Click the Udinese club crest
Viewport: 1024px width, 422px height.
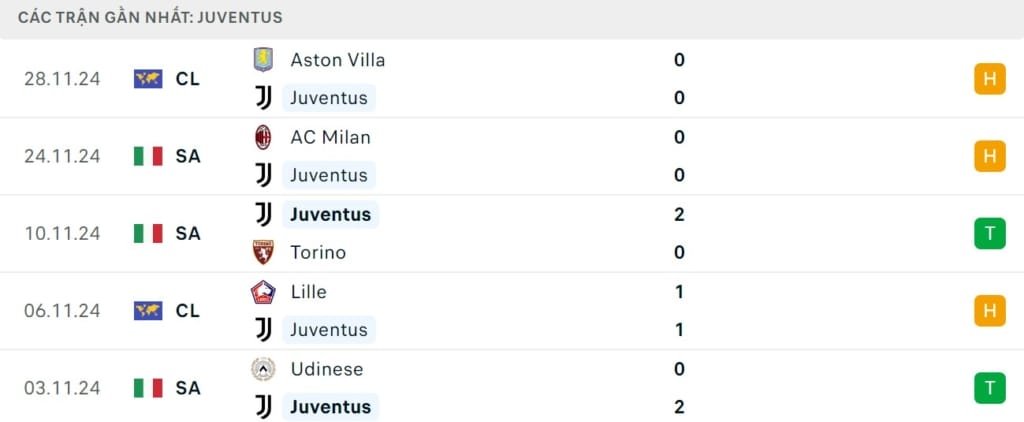263,369
